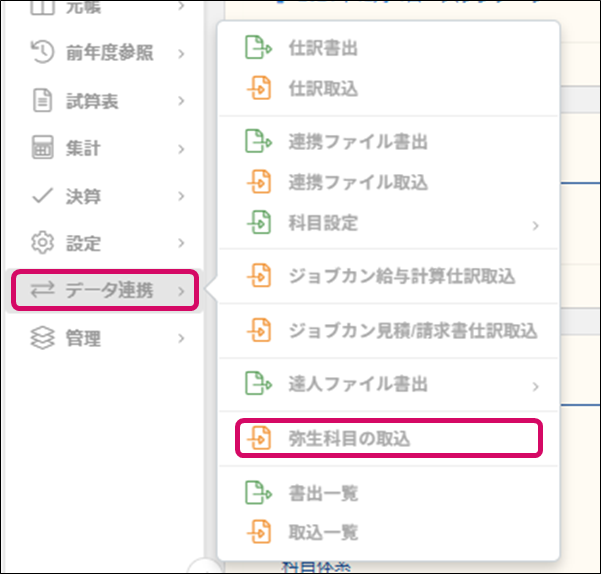Click the 連携ファイル書出 file icon
Screen dimensions: 601x574
coord(259,142)
